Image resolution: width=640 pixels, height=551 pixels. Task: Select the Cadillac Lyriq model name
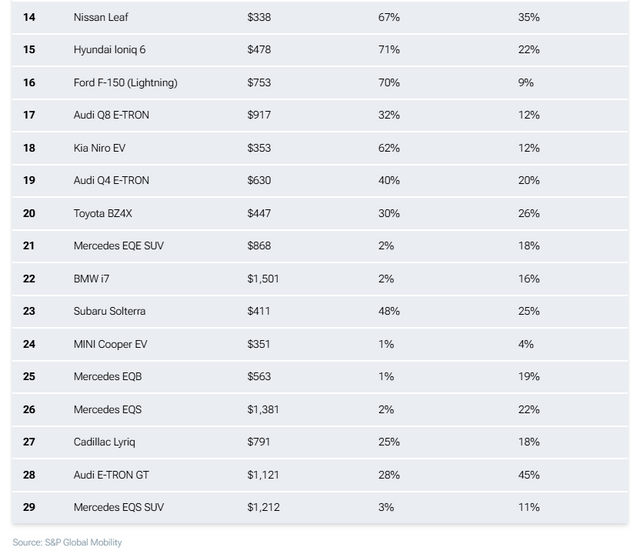[104, 442]
